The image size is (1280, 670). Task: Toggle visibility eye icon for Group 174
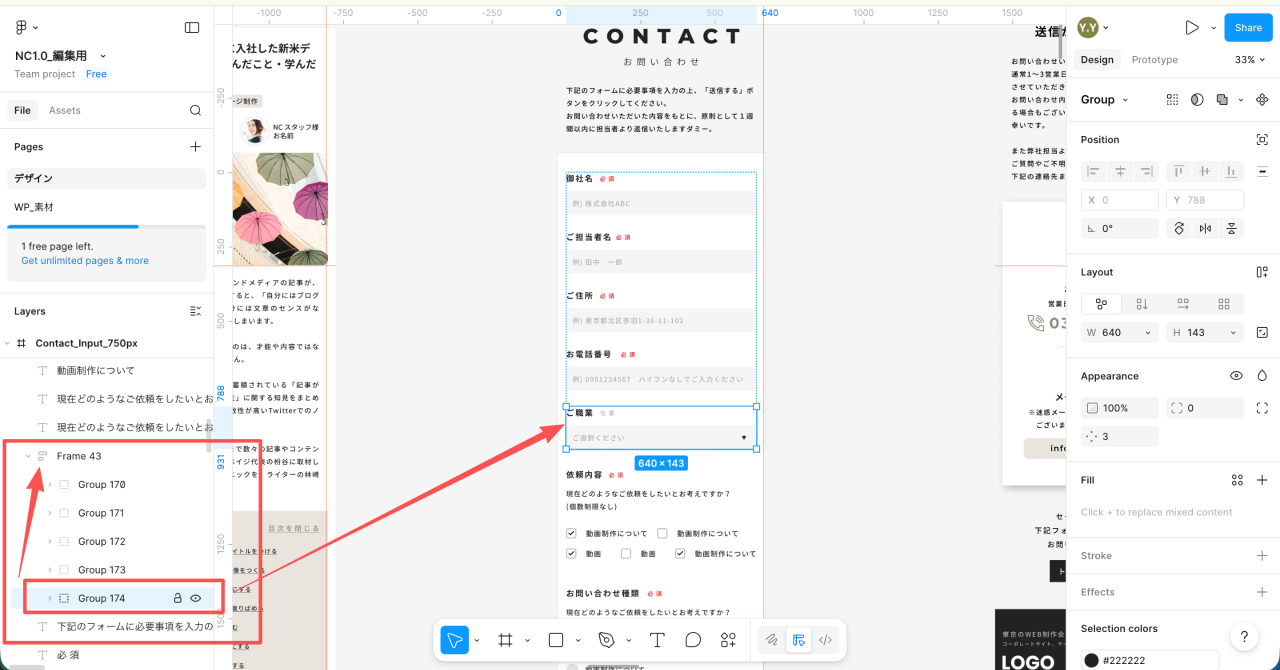[x=196, y=598]
